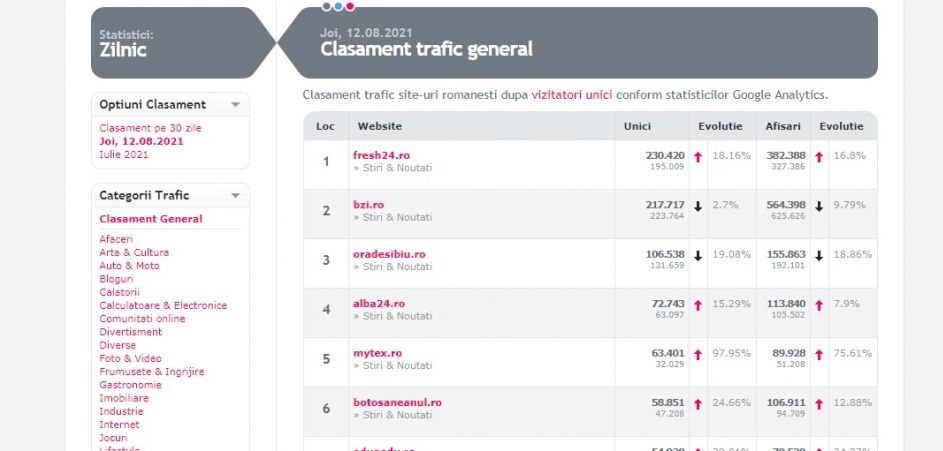Open the Auto & Moto category

tap(129, 266)
